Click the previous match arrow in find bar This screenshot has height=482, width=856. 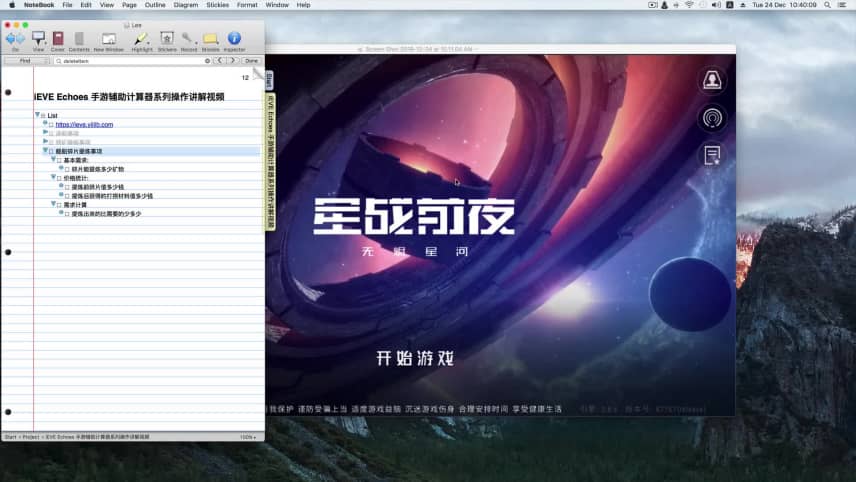point(220,61)
